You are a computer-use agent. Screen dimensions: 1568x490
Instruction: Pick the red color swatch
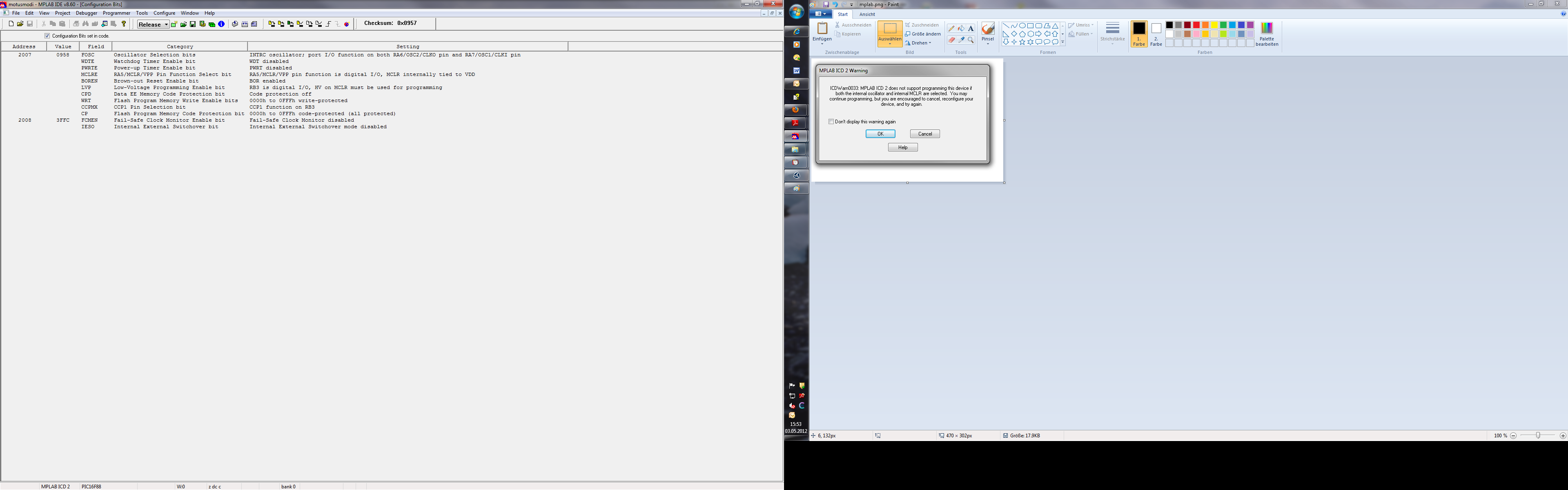(x=1196, y=25)
